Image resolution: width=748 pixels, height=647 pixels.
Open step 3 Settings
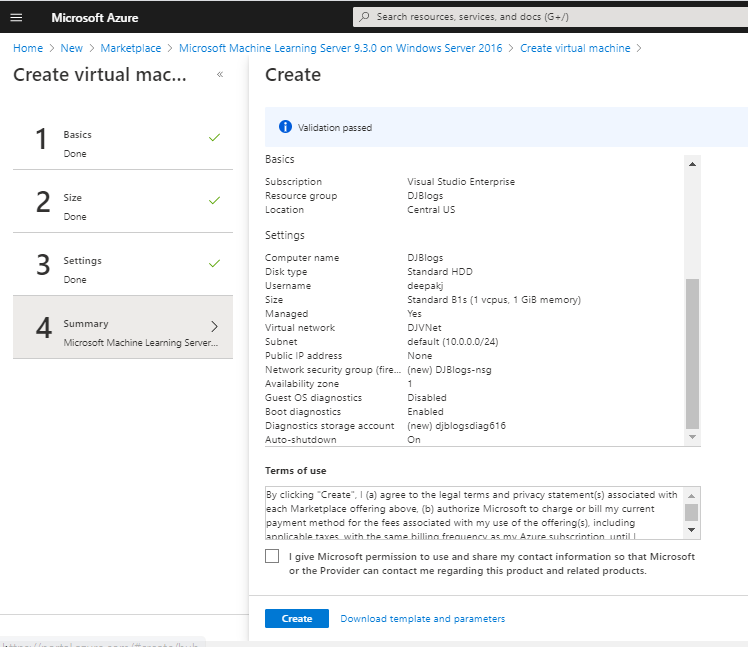[123, 264]
